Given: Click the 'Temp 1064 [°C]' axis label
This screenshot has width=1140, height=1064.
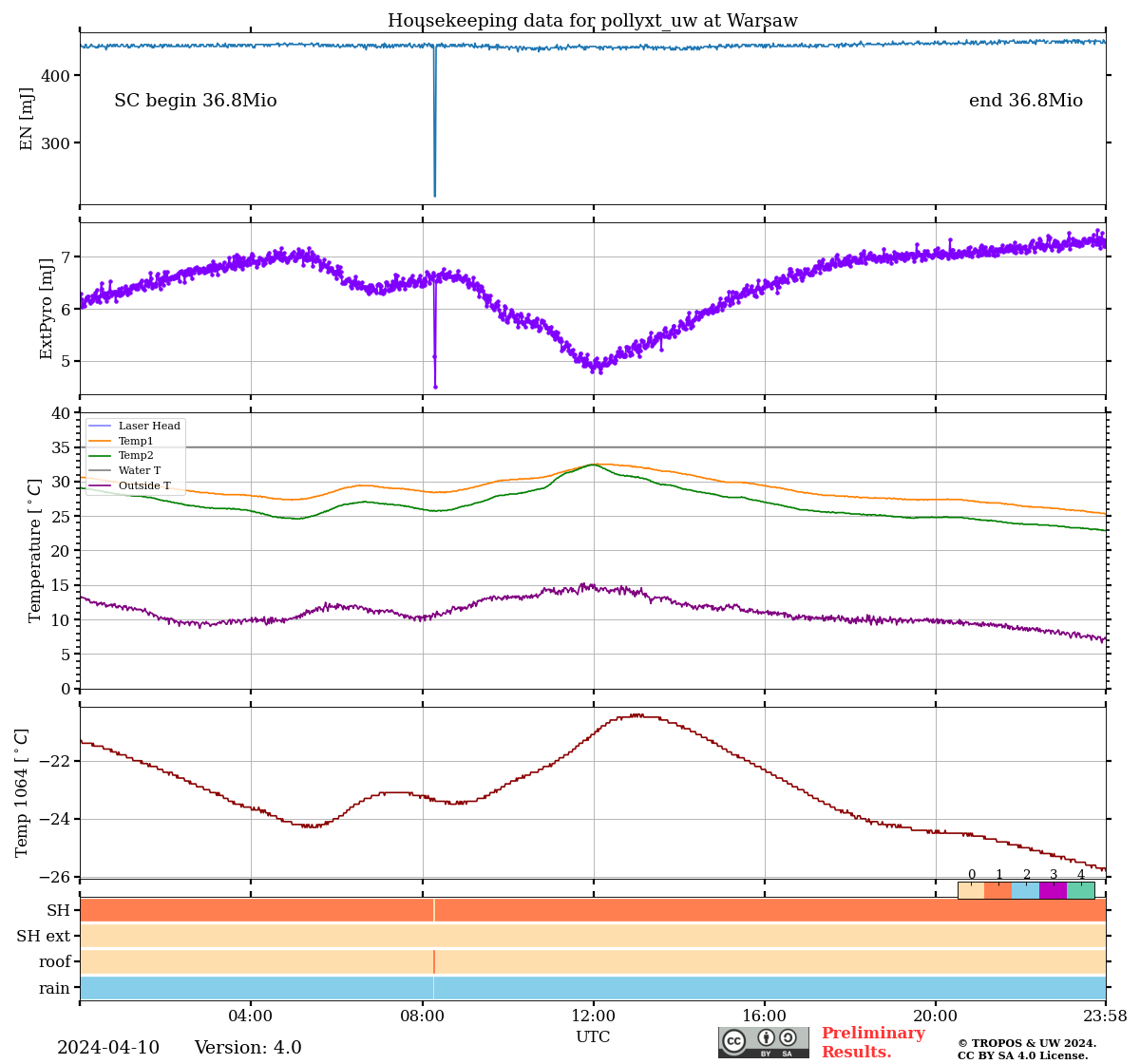Looking at the screenshot, I should pyautogui.click(x=22, y=792).
